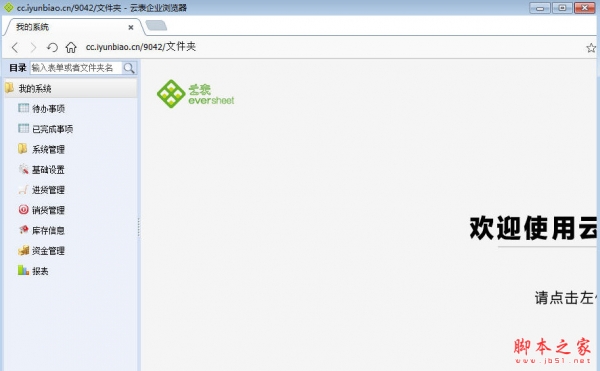
Task: Open 基础设置 in the directory
Action: point(48,169)
